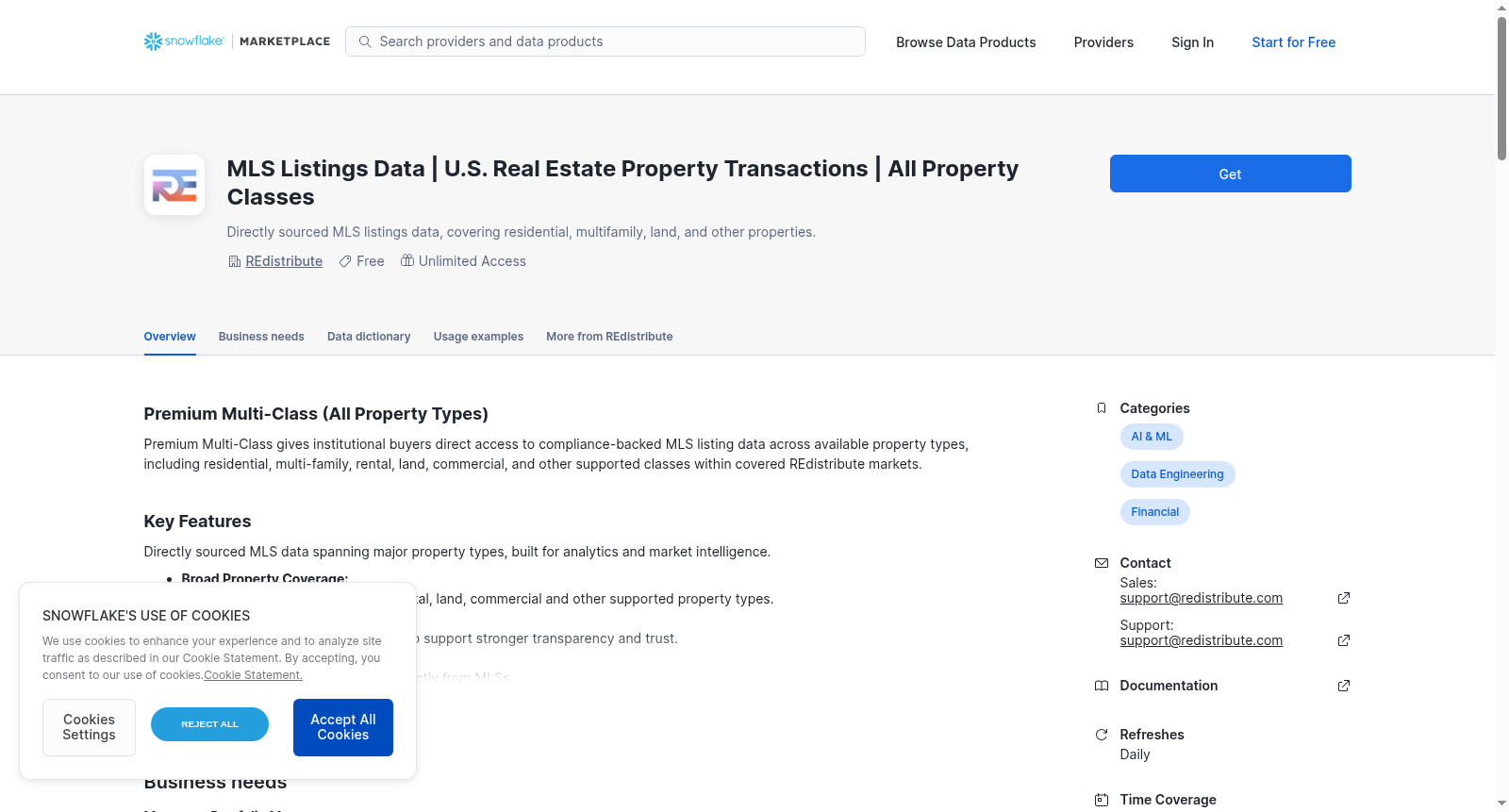Click the Sales support@redistribute.com email link

pos(1201,598)
